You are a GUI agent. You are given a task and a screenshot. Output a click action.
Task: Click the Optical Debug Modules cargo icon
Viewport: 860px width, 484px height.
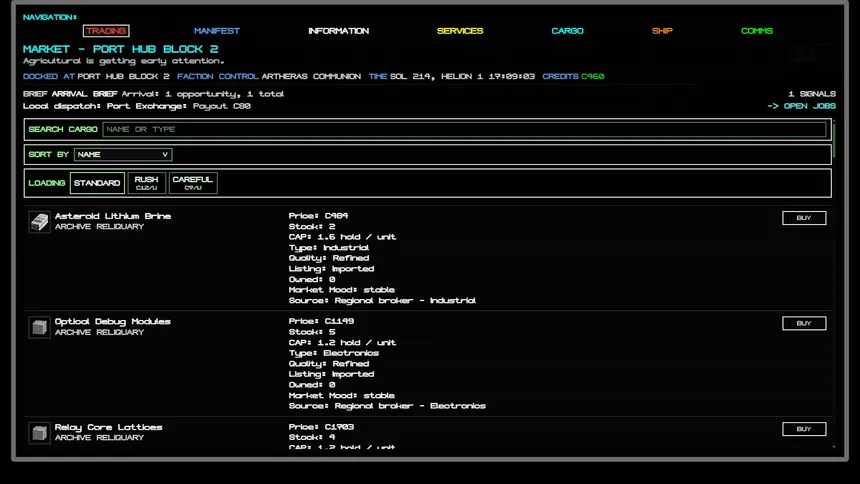(x=39, y=328)
